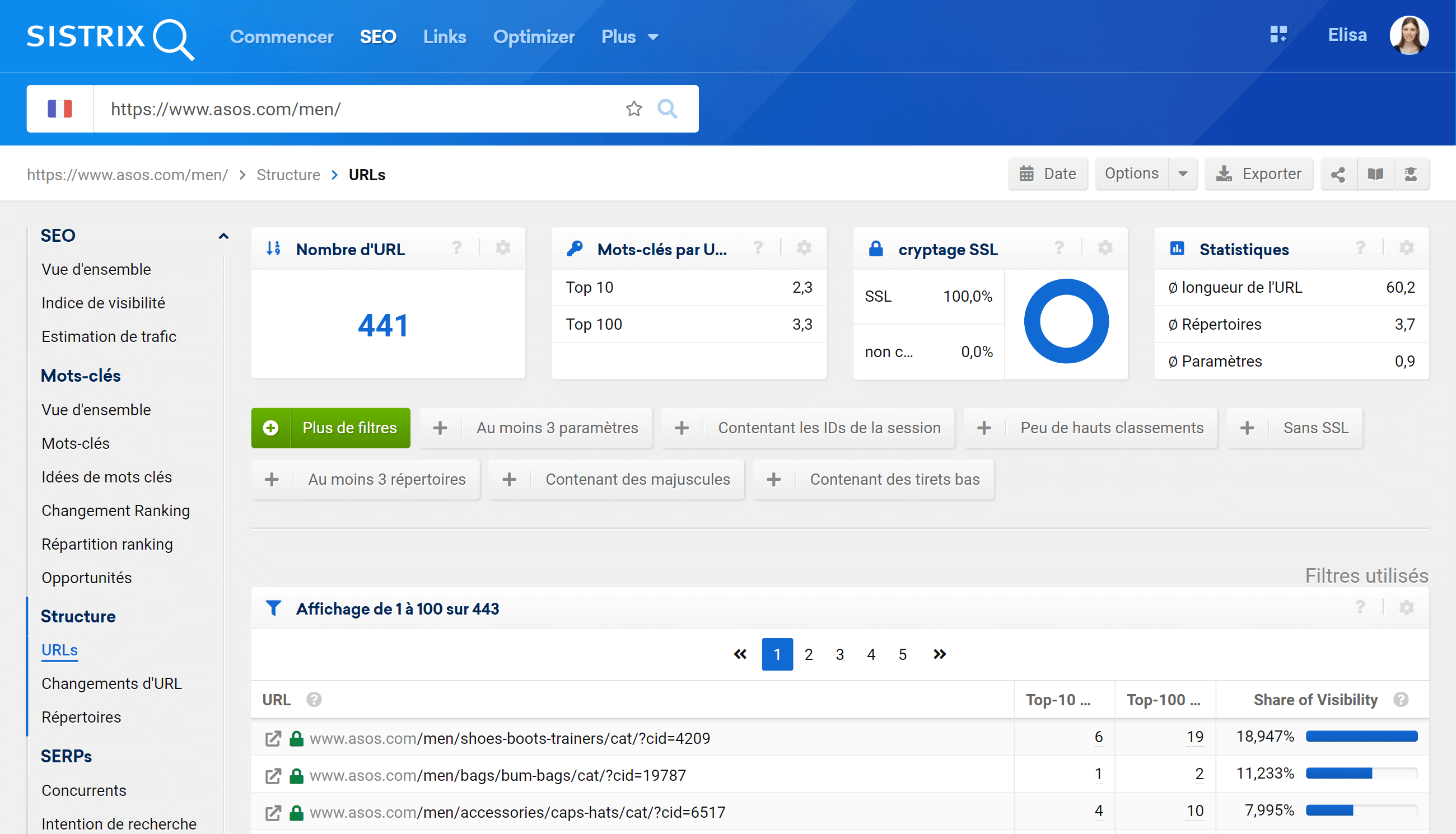This screenshot has width=1456, height=834.
Task: Open Changements d'URL in sidebar
Action: point(112,684)
